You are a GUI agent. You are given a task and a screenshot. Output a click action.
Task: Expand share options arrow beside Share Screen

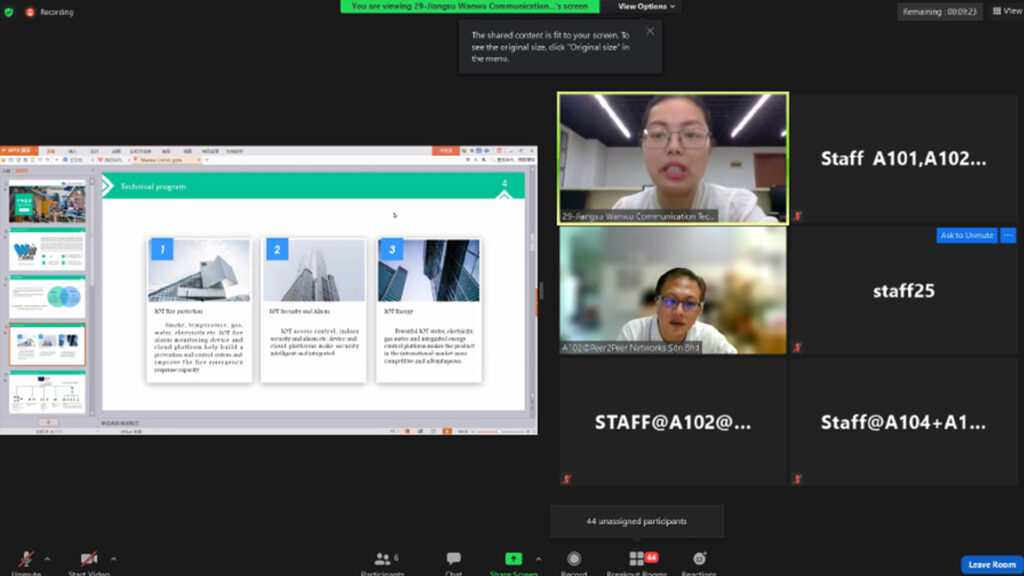(x=539, y=558)
